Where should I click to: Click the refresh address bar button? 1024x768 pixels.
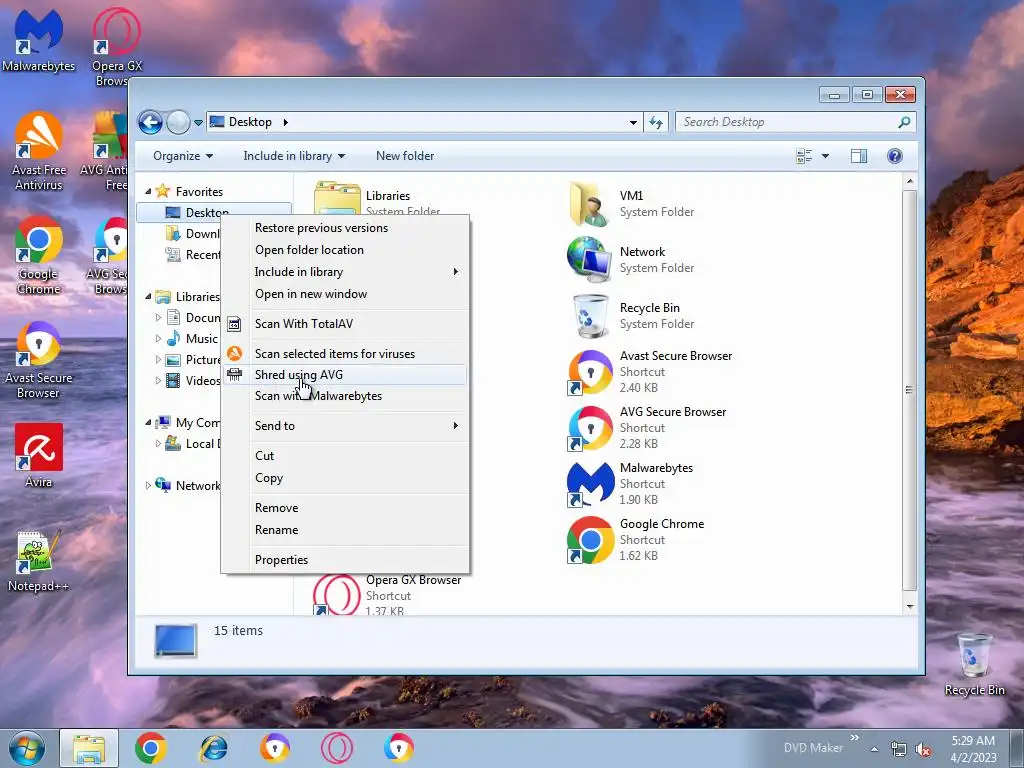656,122
